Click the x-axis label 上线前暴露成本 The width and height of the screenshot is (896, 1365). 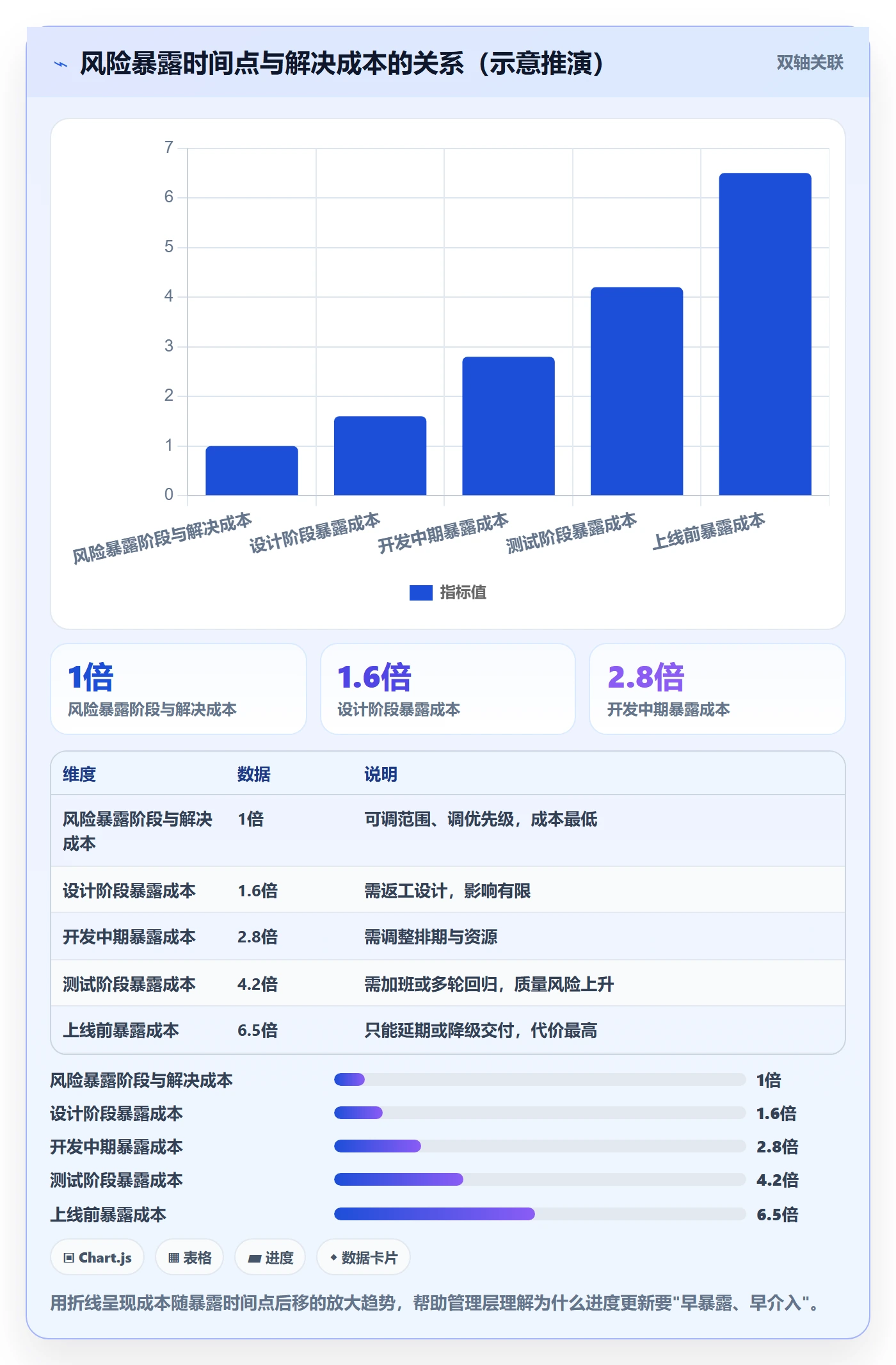[x=708, y=531]
